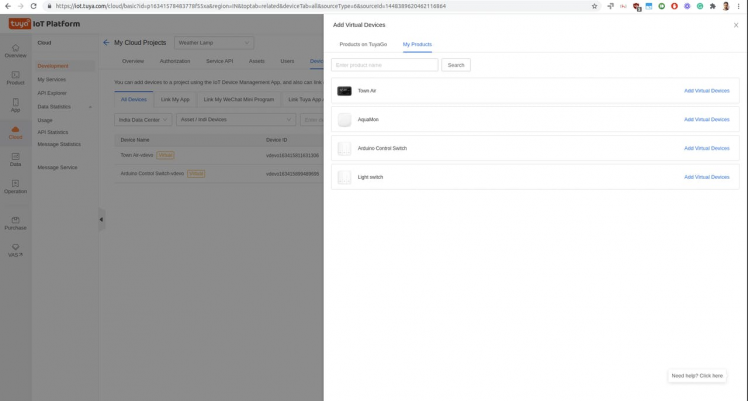
Task: Add virtual device for AquaMon
Action: coord(706,120)
